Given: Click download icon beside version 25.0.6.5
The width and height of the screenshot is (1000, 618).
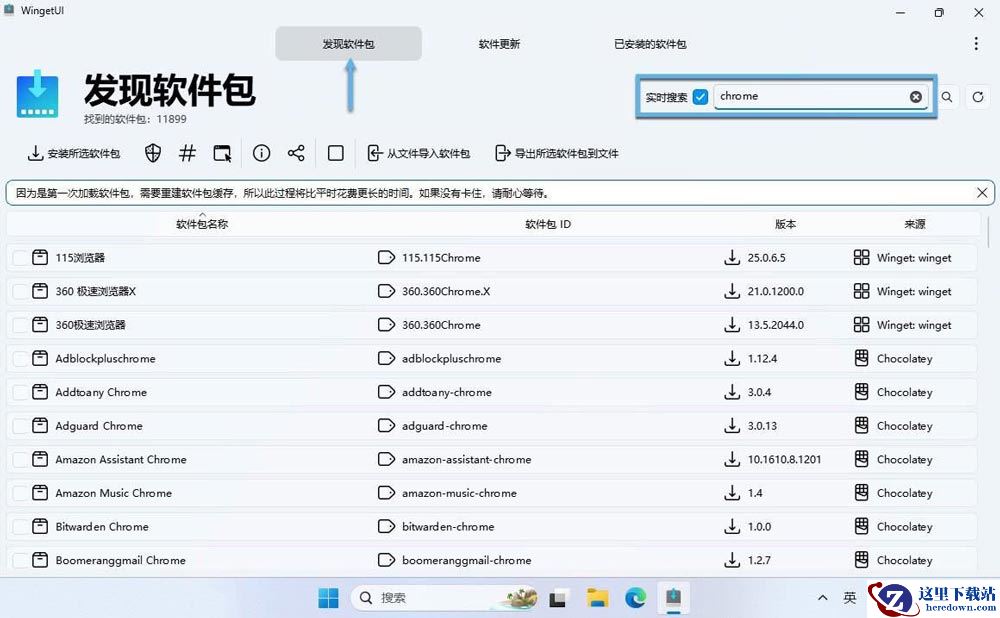Looking at the screenshot, I should pos(732,258).
